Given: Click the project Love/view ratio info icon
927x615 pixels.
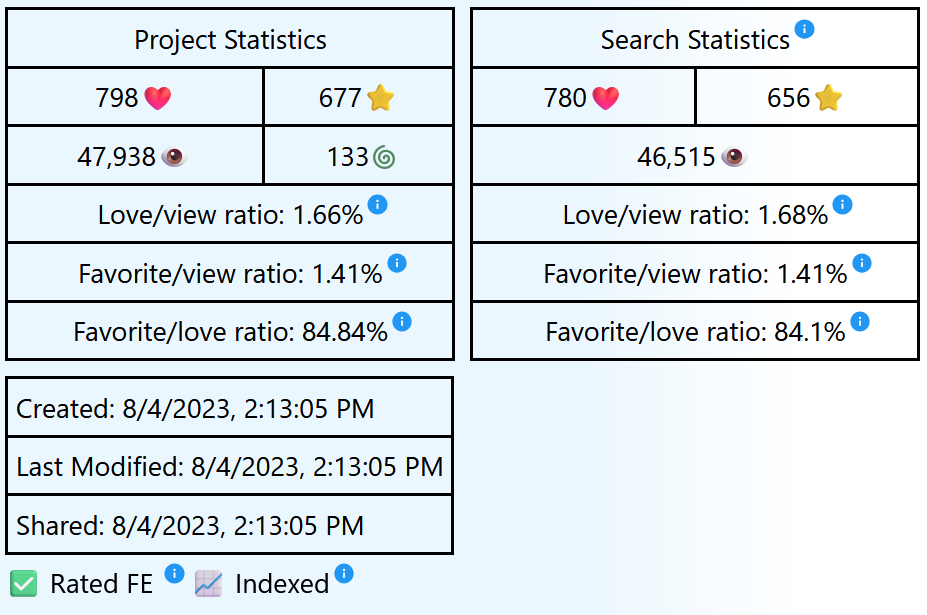Looking at the screenshot, I should tap(377, 205).
